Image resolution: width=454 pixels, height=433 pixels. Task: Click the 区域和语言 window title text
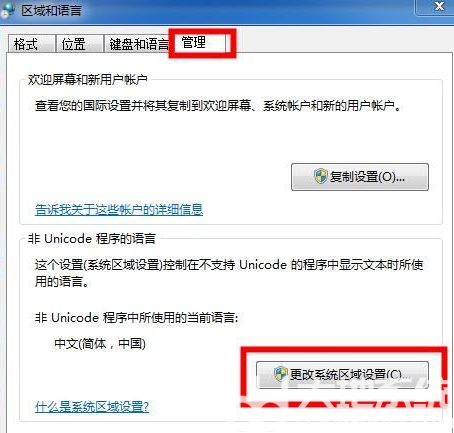pyautogui.click(x=51, y=10)
